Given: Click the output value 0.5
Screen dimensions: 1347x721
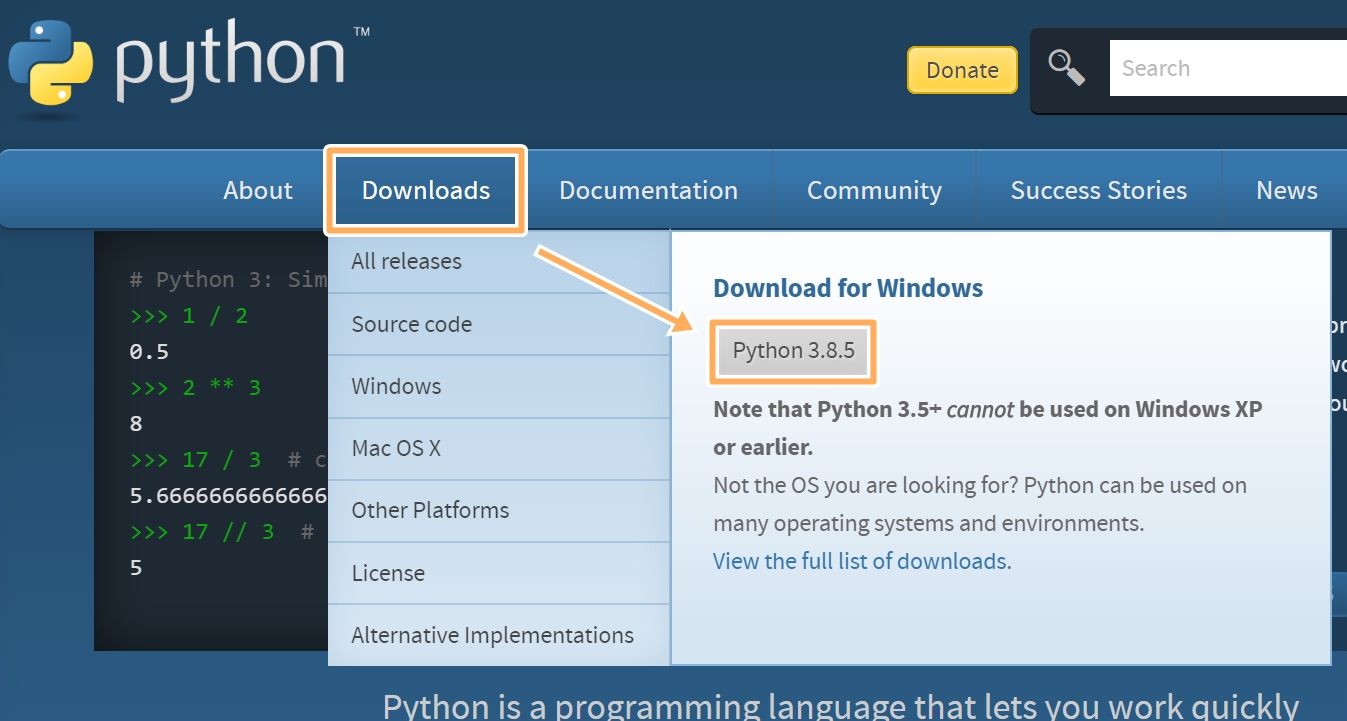Looking at the screenshot, I should click(x=149, y=352).
